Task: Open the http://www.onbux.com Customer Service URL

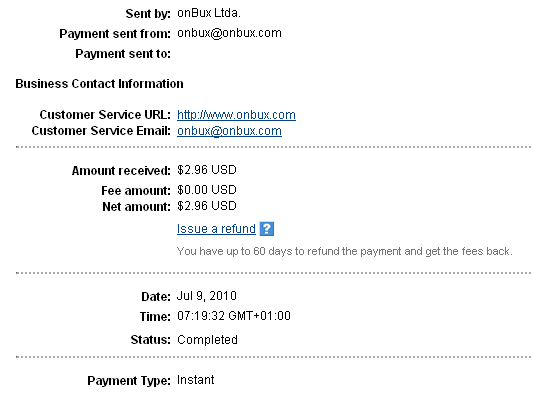Action: 236,115
